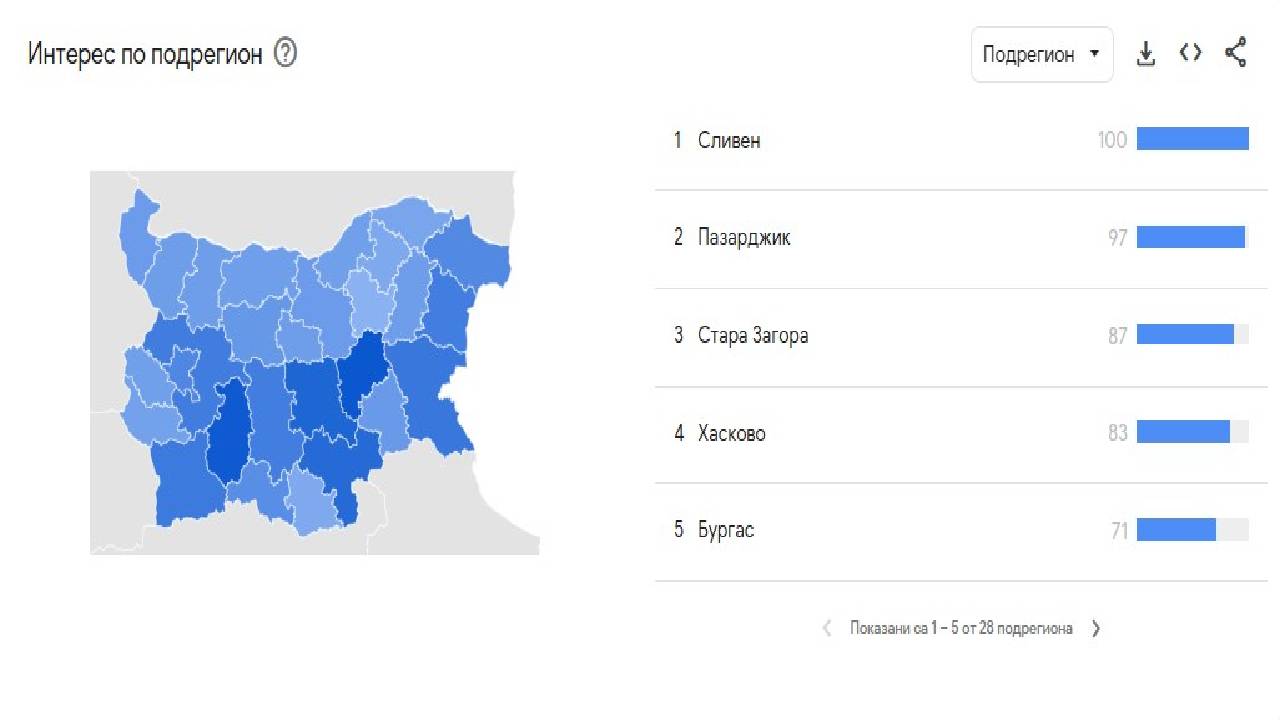Click the previous page arrow for subregions
The width and height of the screenshot is (1280, 720).
(x=827, y=628)
